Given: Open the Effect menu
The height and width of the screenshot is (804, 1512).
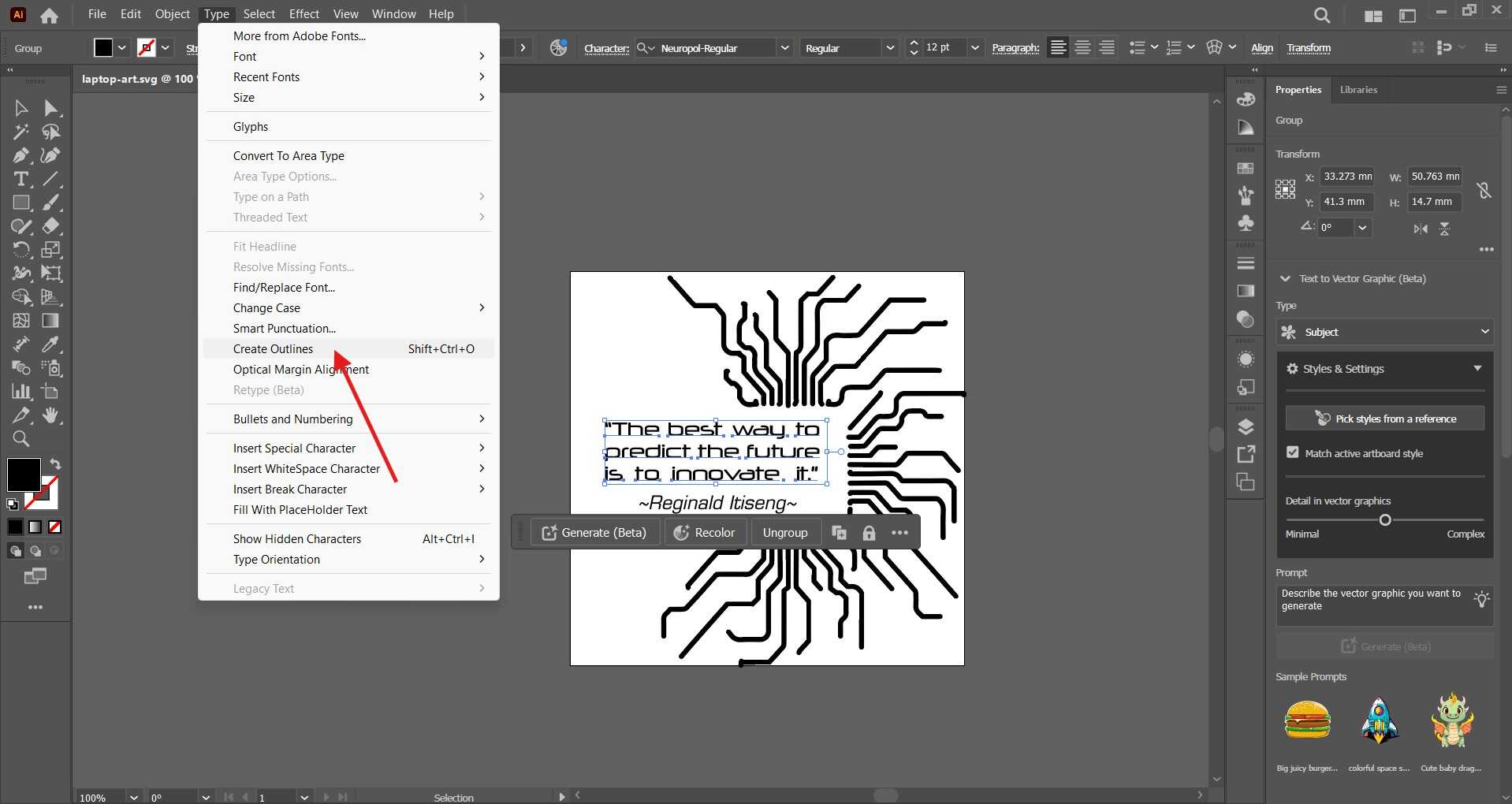Looking at the screenshot, I should (304, 13).
